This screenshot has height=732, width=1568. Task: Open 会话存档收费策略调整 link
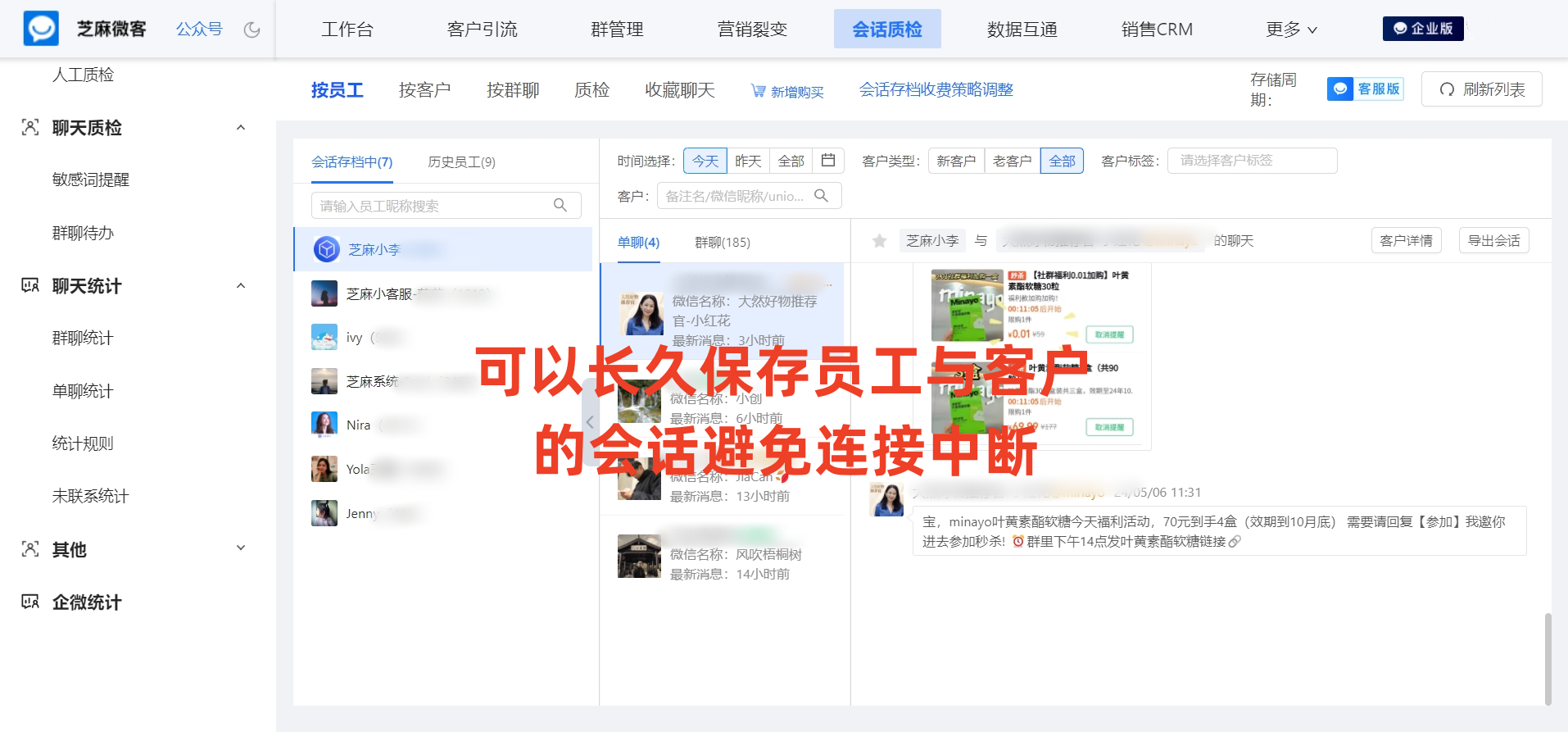(936, 89)
